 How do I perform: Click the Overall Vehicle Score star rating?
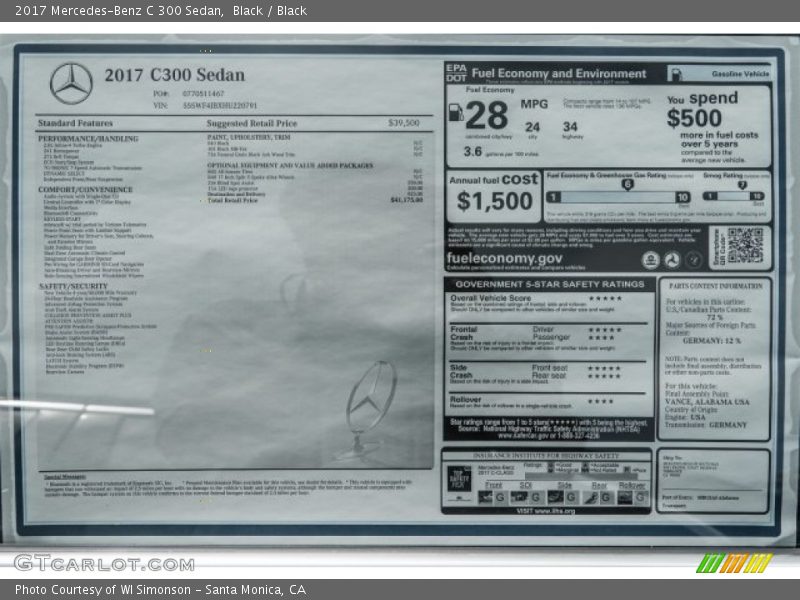605,298
